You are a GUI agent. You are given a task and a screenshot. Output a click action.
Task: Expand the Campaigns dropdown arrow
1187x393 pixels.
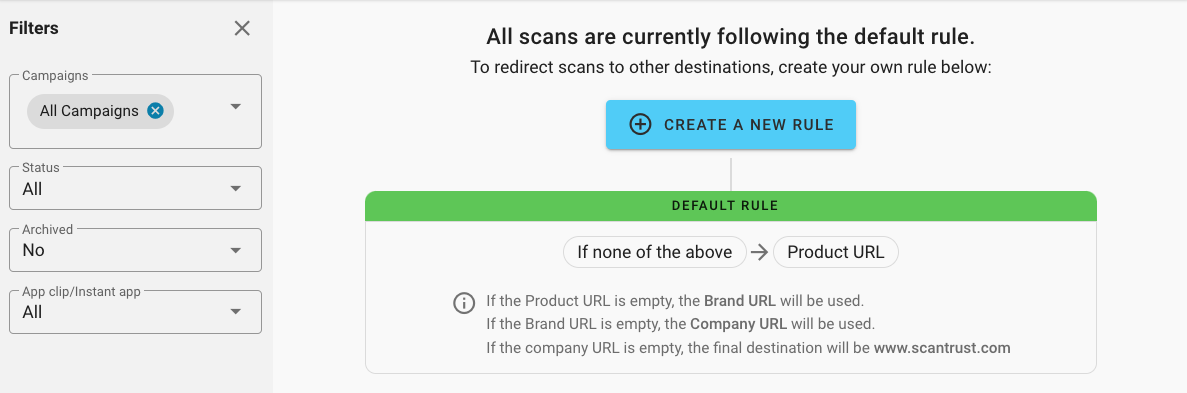point(235,106)
